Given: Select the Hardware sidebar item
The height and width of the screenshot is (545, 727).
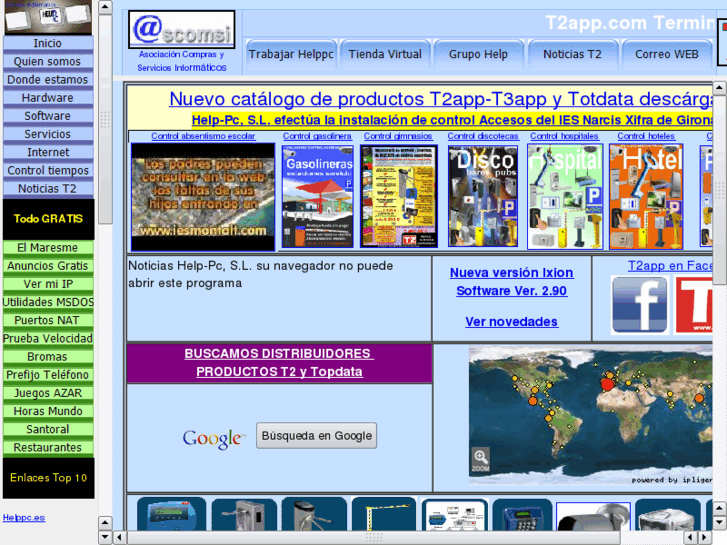Looking at the screenshot, I should [48, 97].
